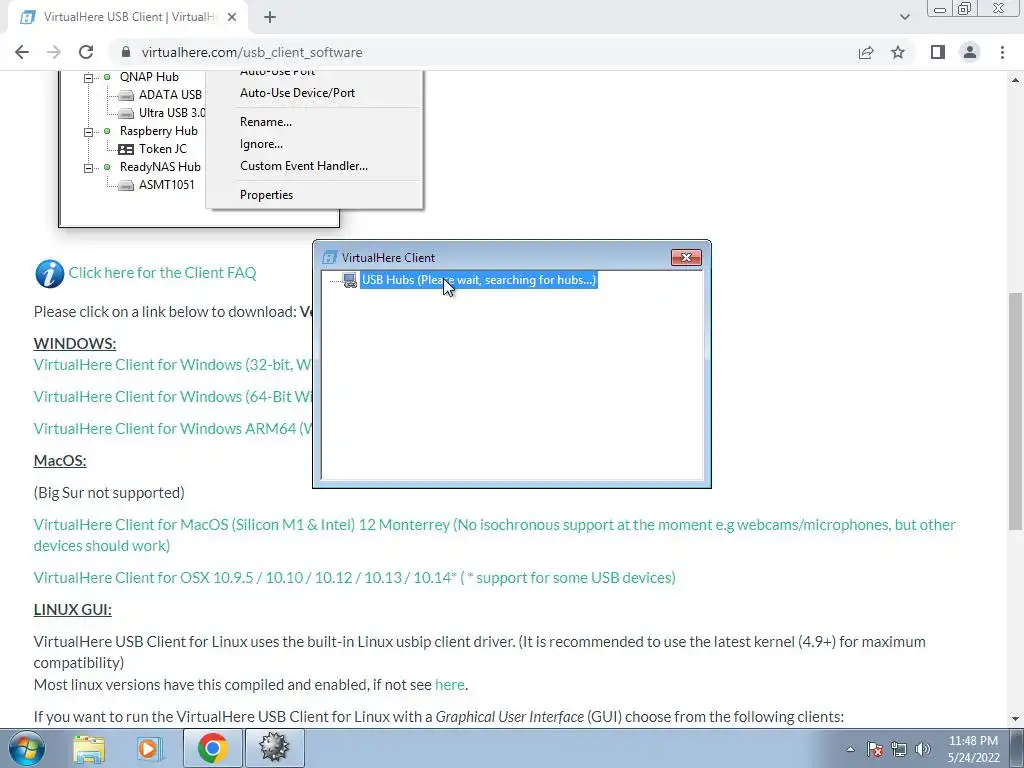Go back in Chrome
Viewport: 1024px width, 768px height.
22,52
